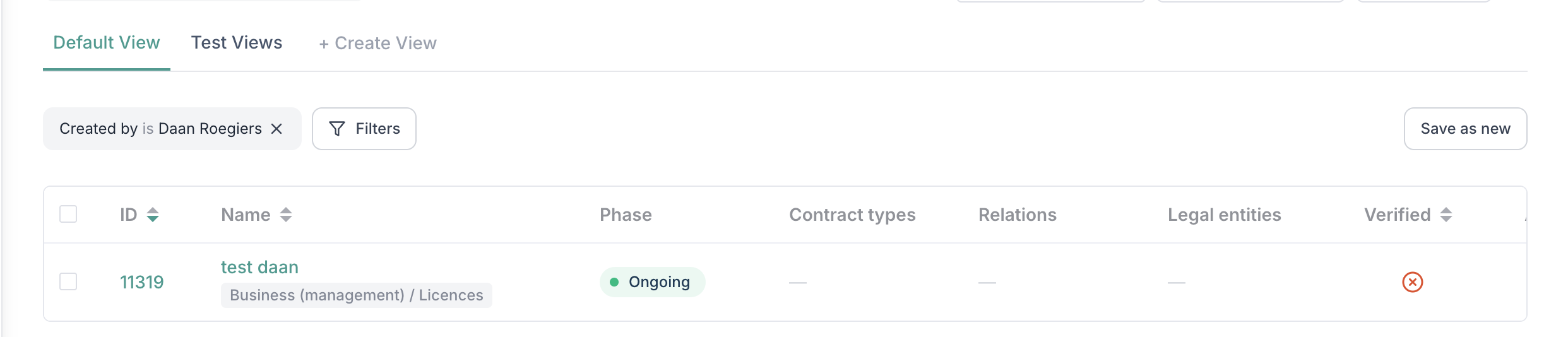This screenshot has width=1568, height=337.
Task: Open the Test Views tab
Action: 237,43
